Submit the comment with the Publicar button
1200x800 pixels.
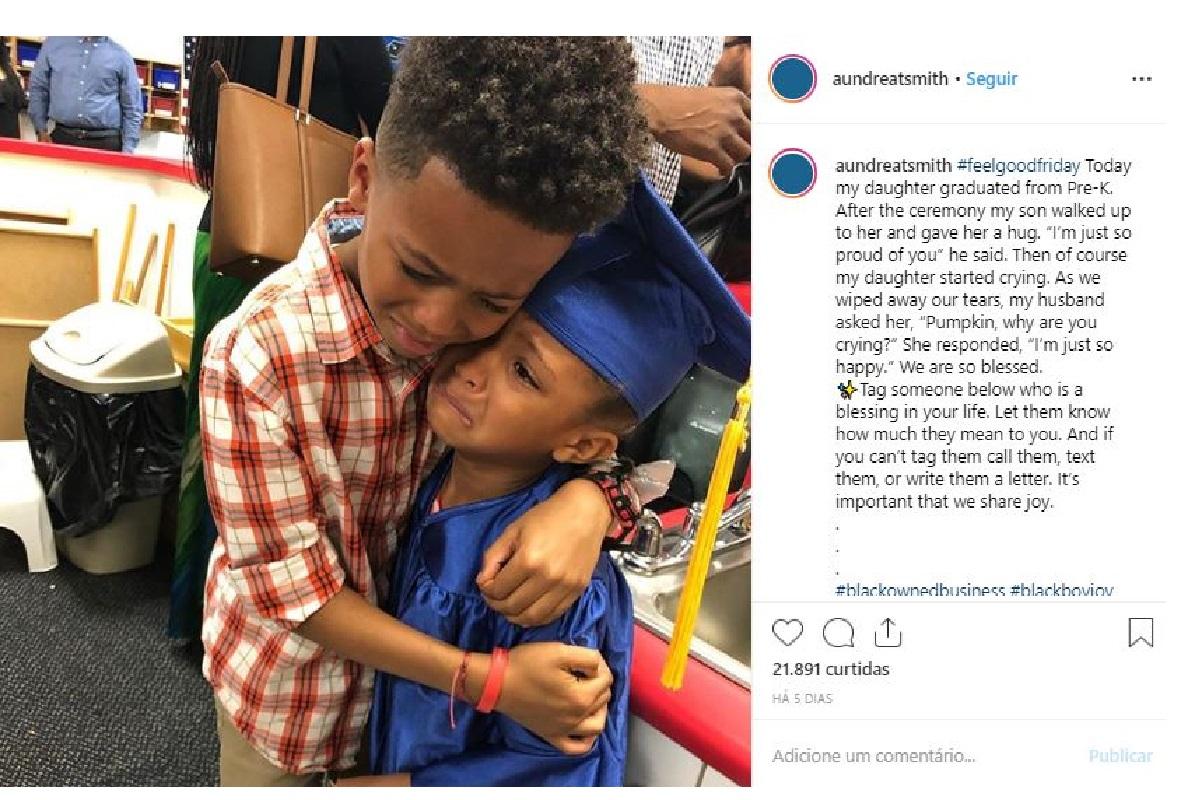(x=1120, y=756)
